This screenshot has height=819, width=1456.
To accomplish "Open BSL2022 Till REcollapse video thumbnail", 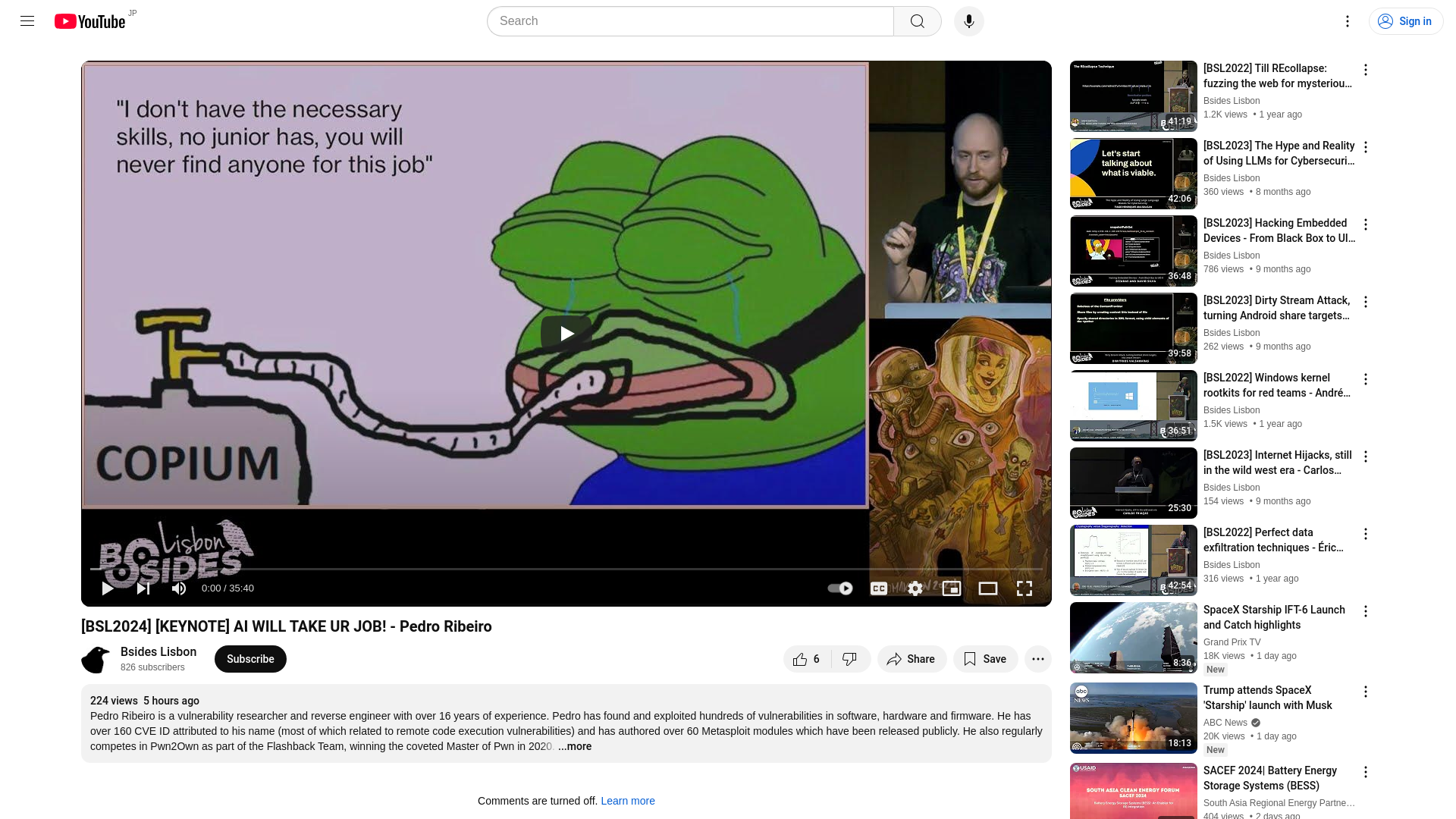I will click(x=1133, y=96).
